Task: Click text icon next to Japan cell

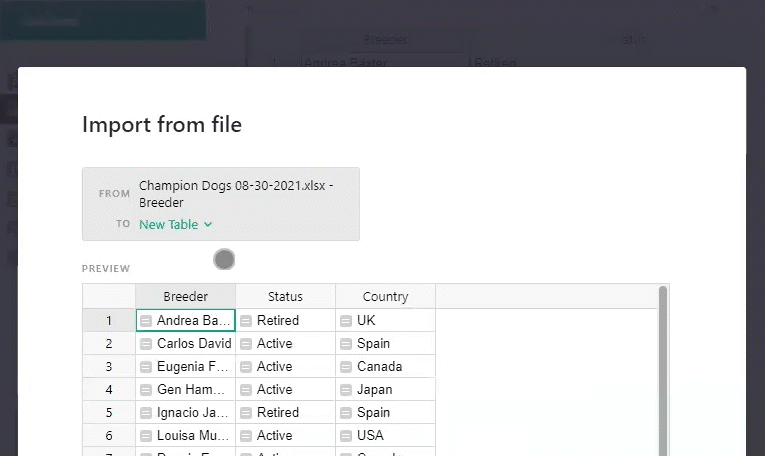Action: 346,390
